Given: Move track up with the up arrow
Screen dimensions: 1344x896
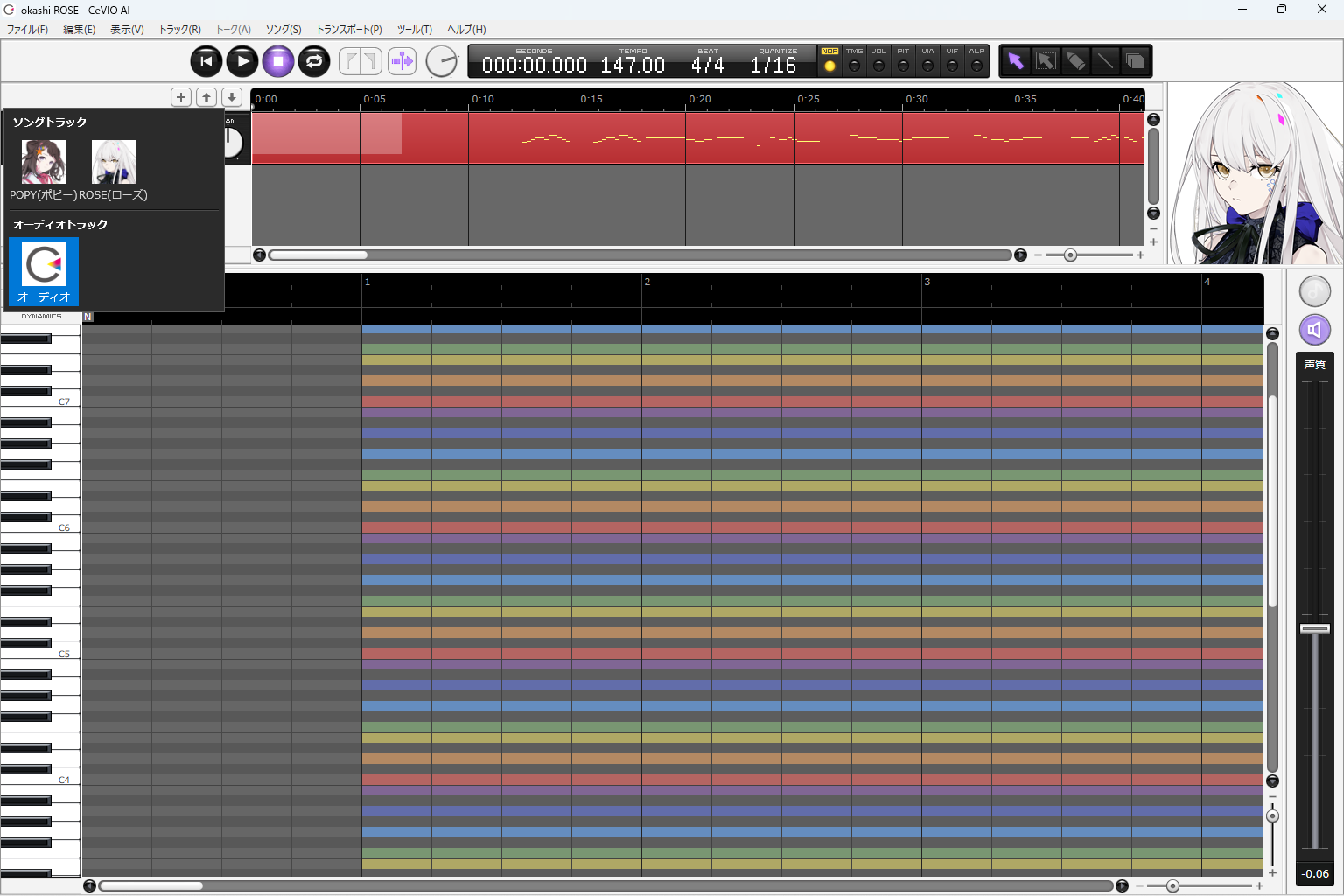Looking at the screenshot, I should pyautogui.click(x=206, y=97).
